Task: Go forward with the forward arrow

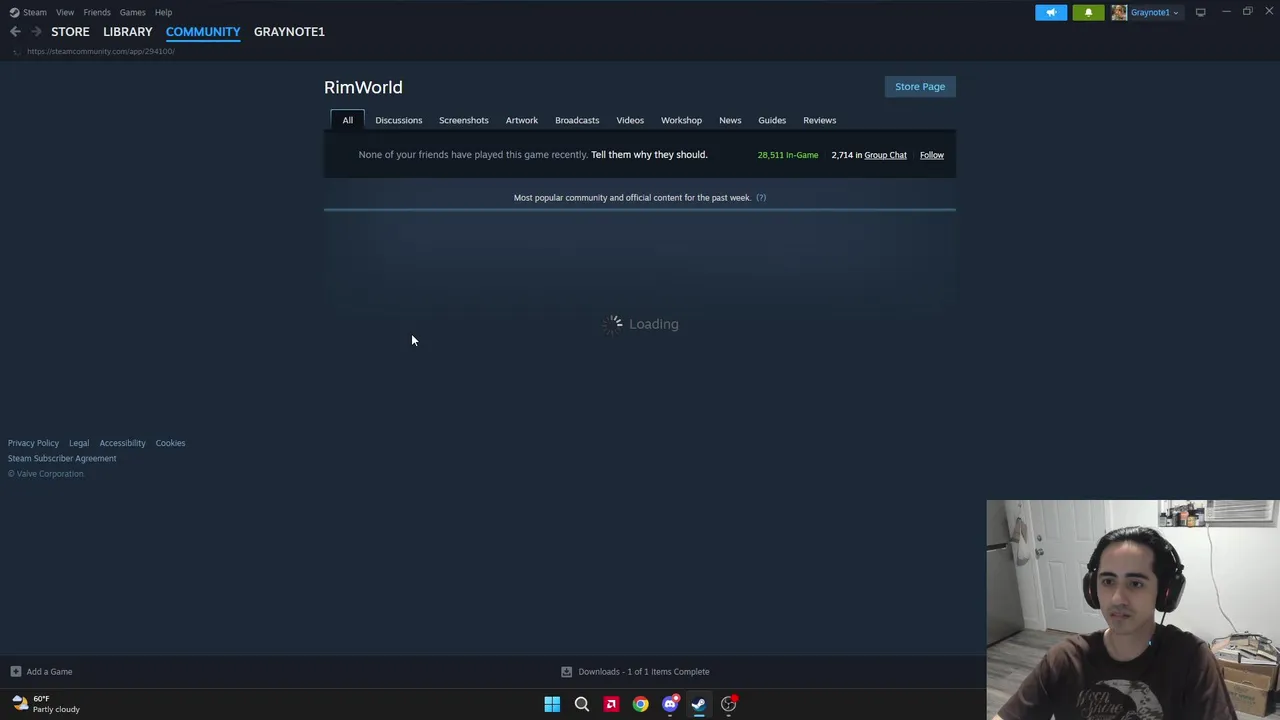Action: (36, 32)
